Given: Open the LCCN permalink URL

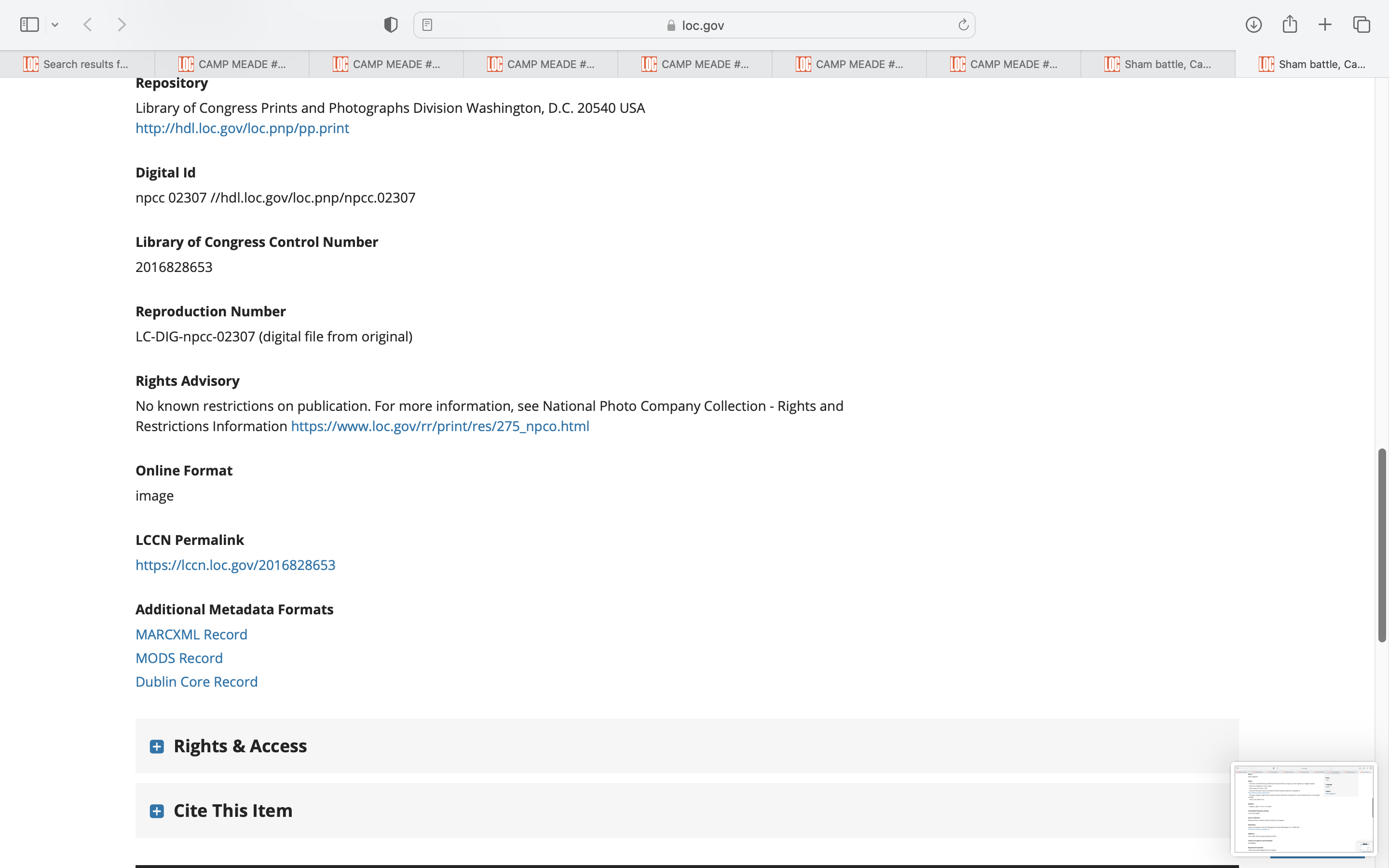Looking at the screenshot, I should [235, 565].
